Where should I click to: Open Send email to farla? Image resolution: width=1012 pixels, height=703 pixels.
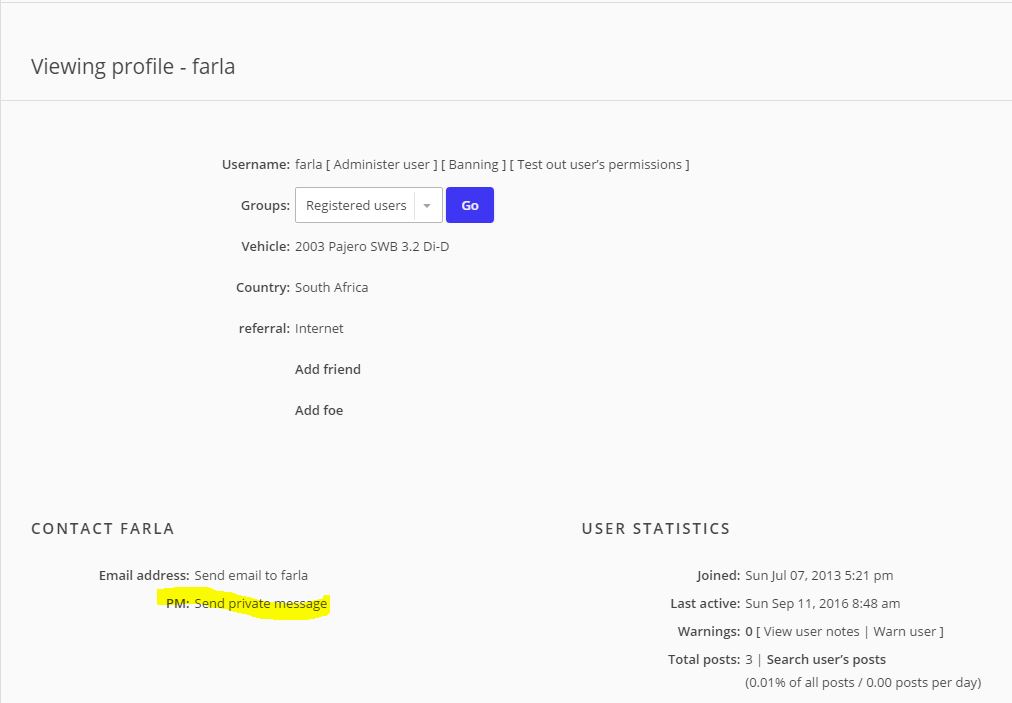pyautogui.click(x=251, y=575)
